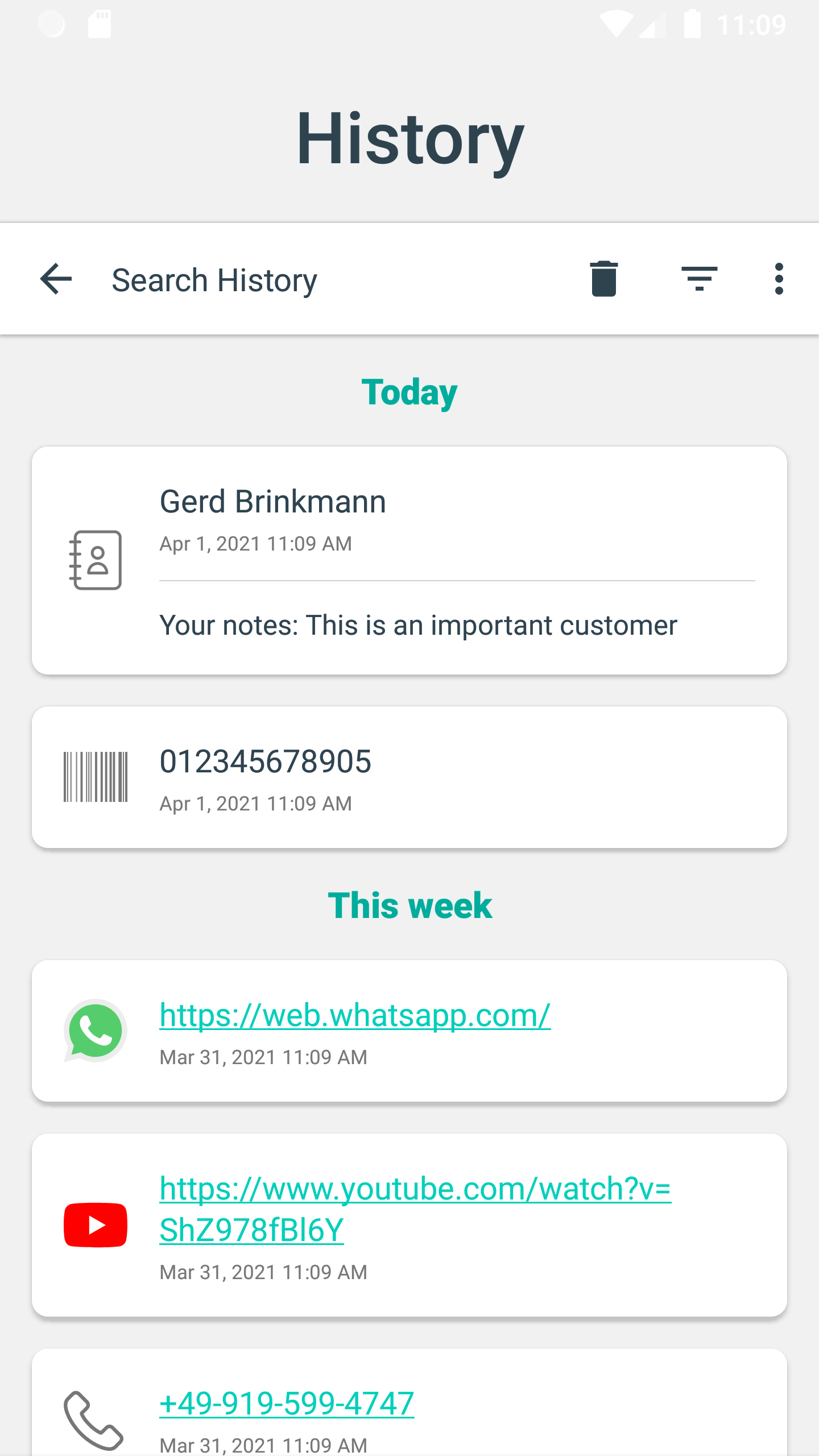
Task: Tap the SD card status bar icon
Action: coord(100,24)
